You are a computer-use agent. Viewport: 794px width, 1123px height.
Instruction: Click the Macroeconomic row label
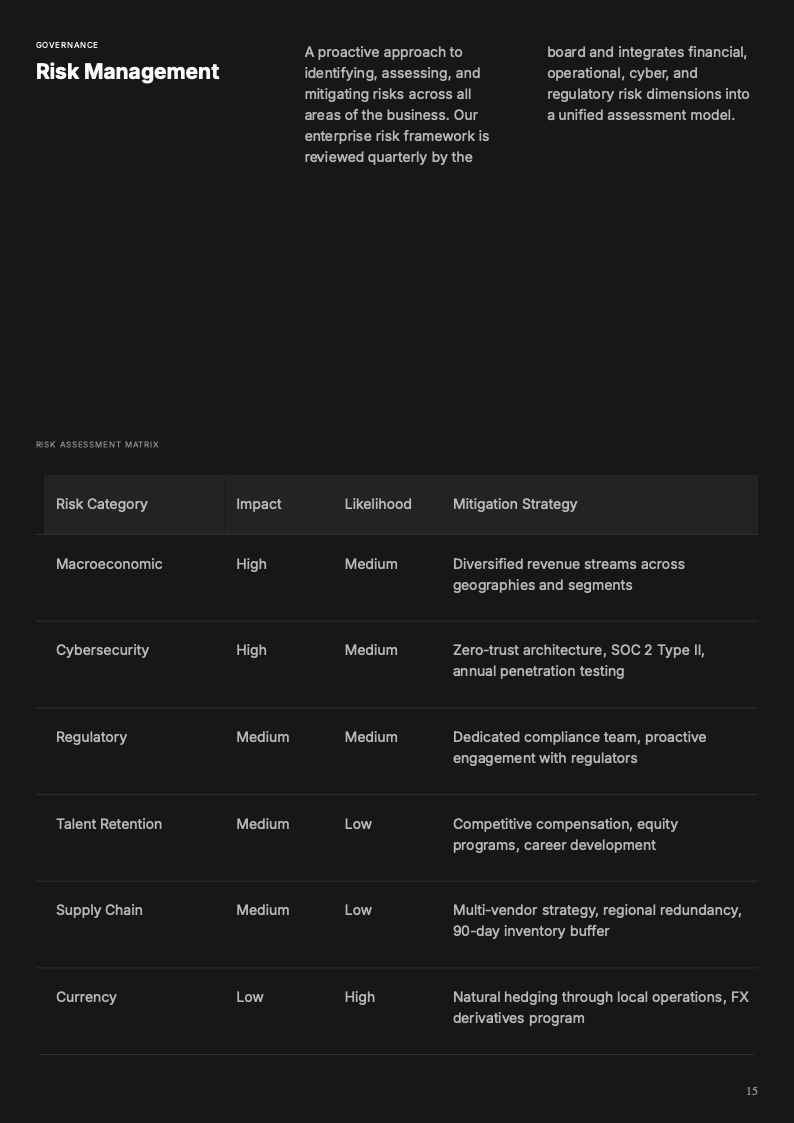tap(109, 564)
